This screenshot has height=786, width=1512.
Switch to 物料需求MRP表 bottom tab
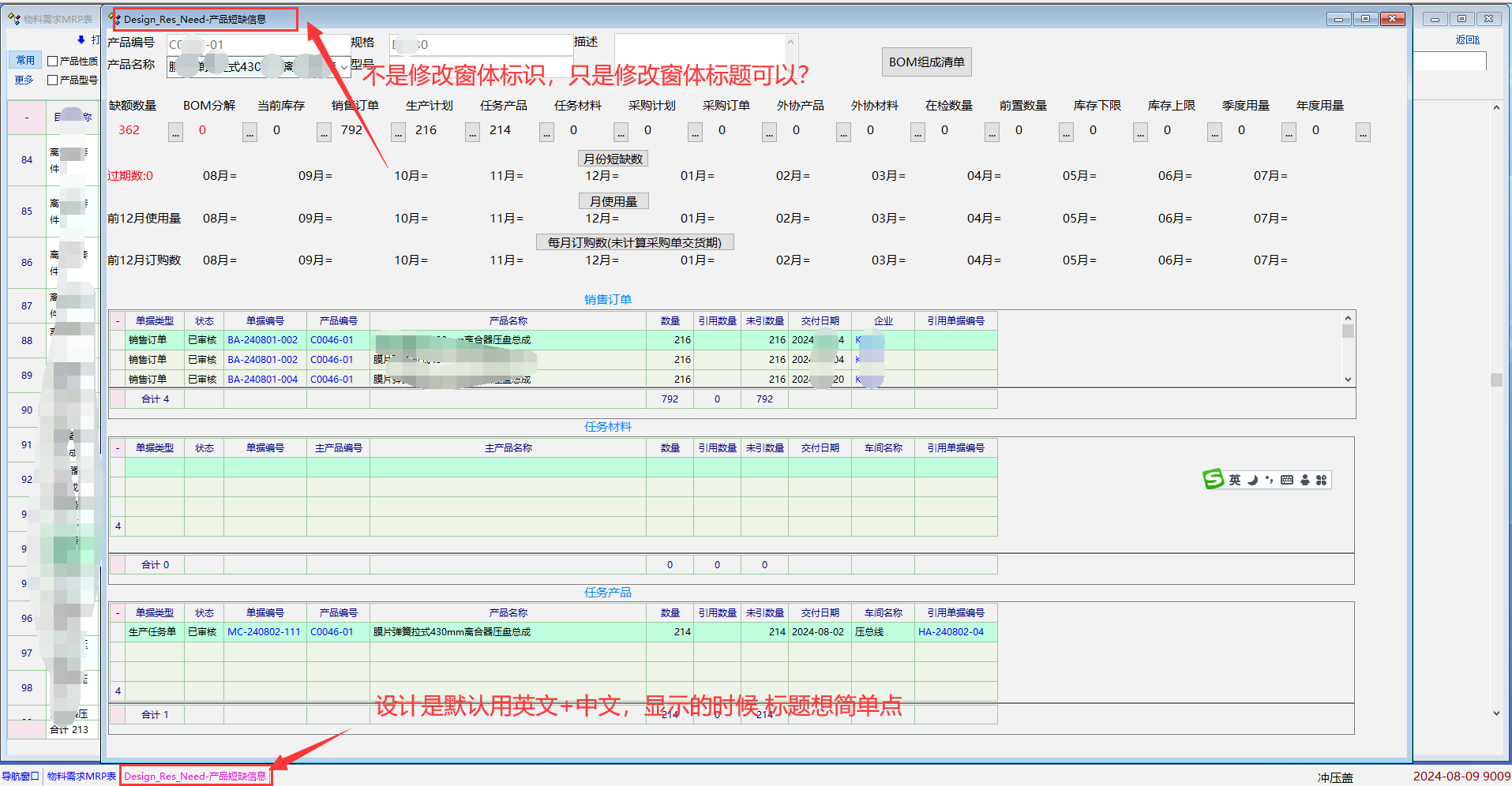coord(81,776)
